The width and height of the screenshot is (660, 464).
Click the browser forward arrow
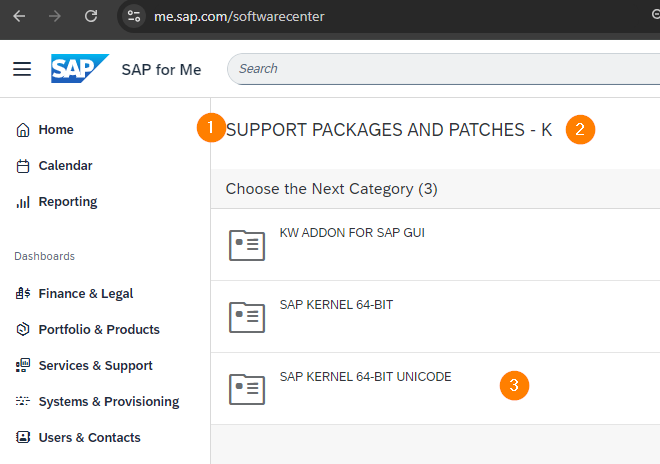pos(55,16)
